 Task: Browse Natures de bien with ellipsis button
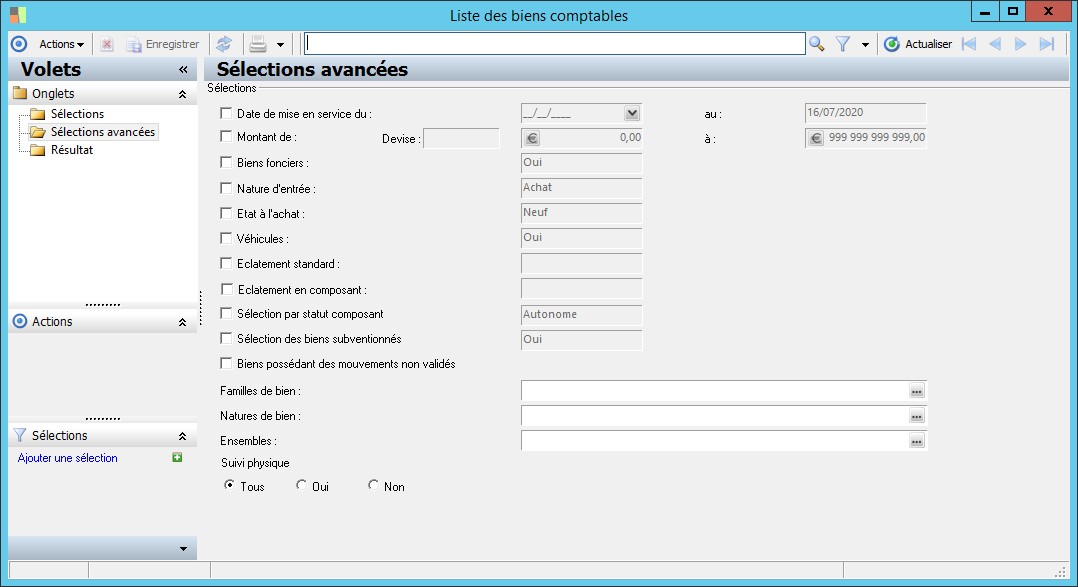[x=916, y=416]
